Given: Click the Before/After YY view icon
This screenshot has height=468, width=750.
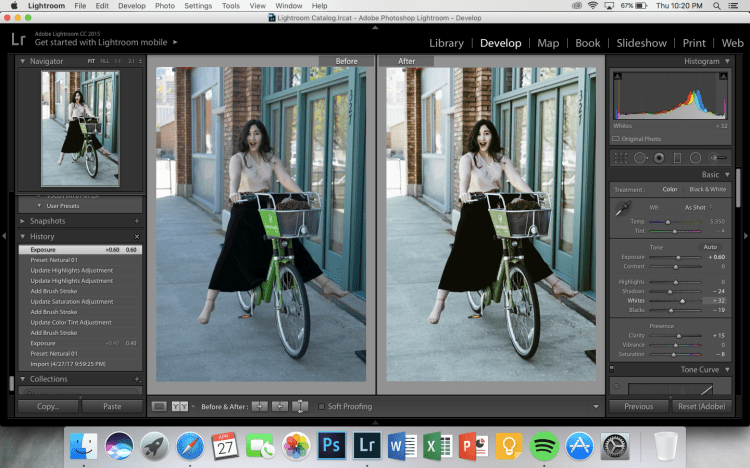Looking at the screenshot, I should [x=180, y=406].
